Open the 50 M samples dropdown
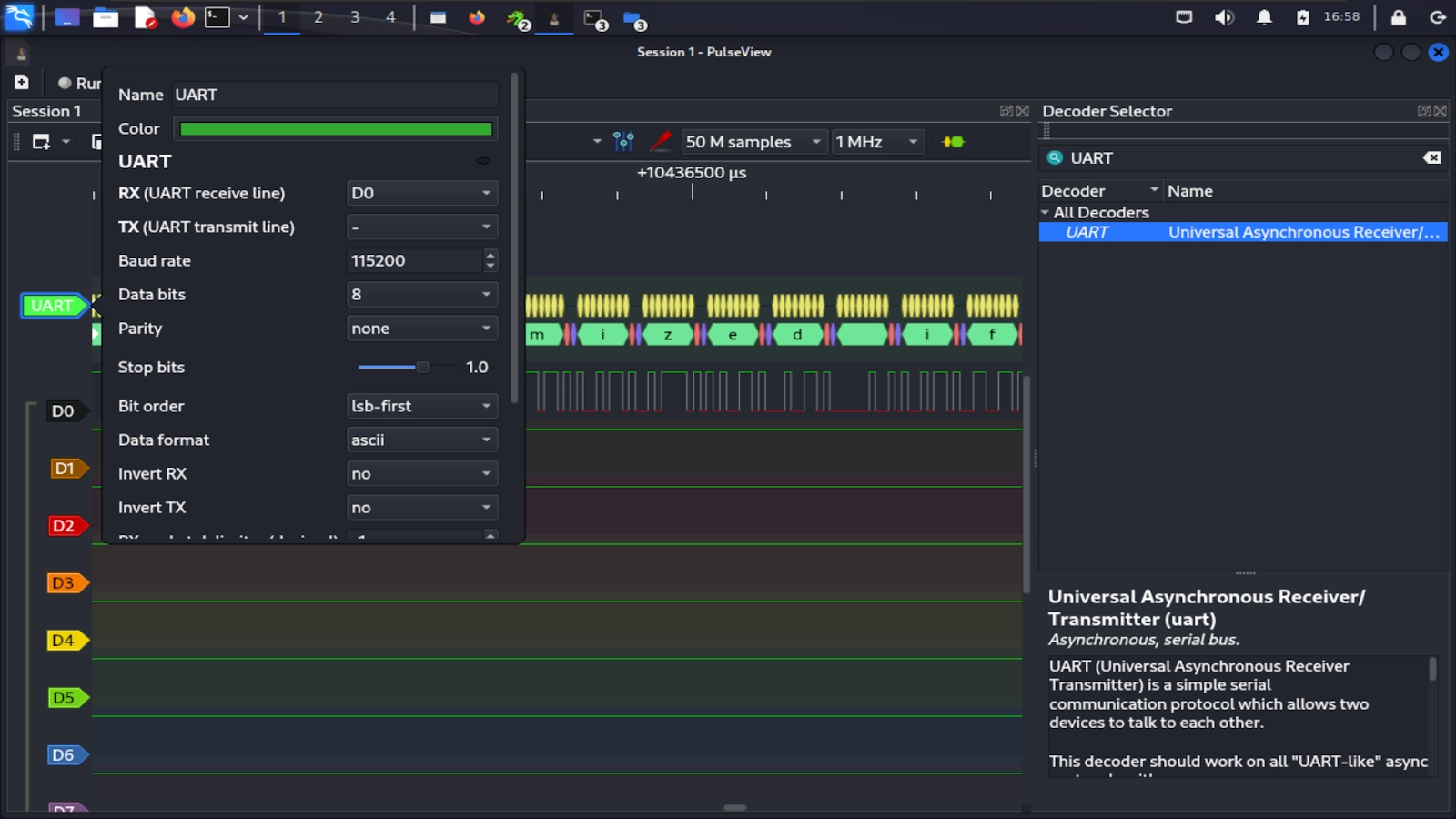1456x819 pixels. pyautogui.click(x=753, y=142)
